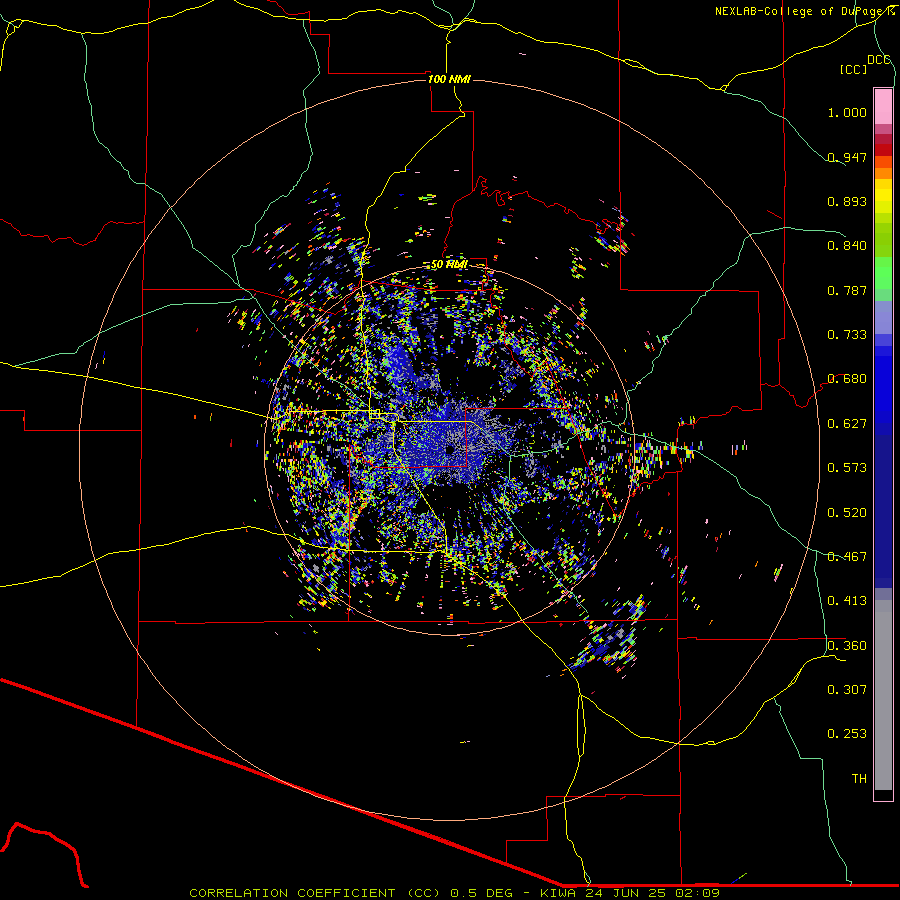Select the 0.520 scale value
900x900 pixels.
click(x=847, y=513)
